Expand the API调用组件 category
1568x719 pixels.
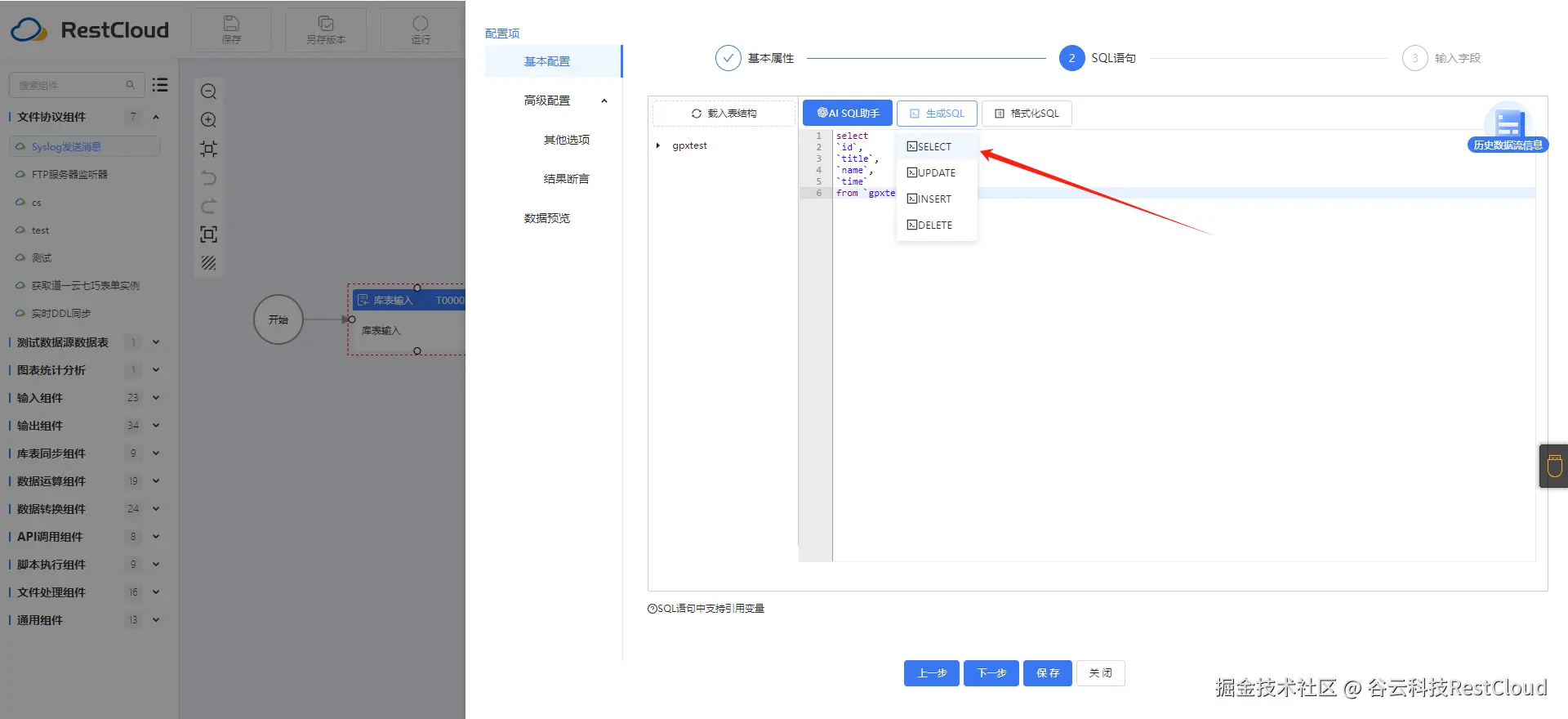156,537
